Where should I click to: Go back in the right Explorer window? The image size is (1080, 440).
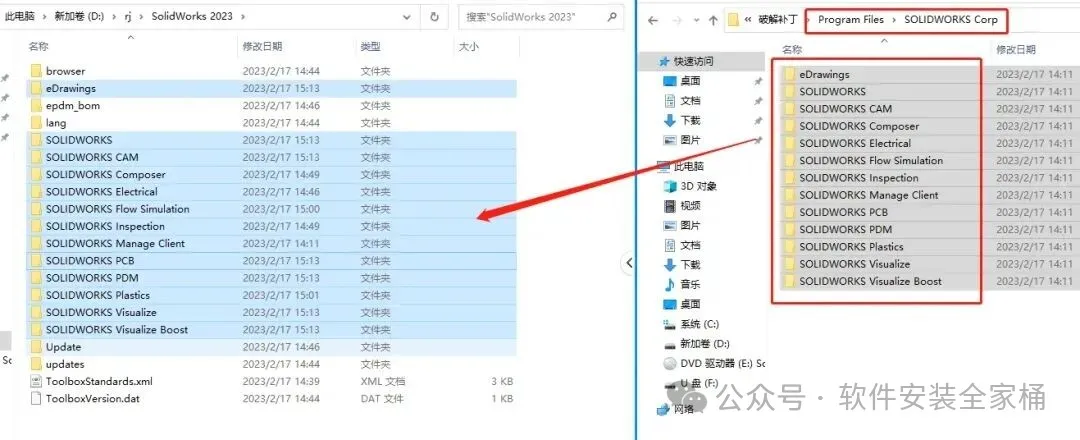click(653, 21)
